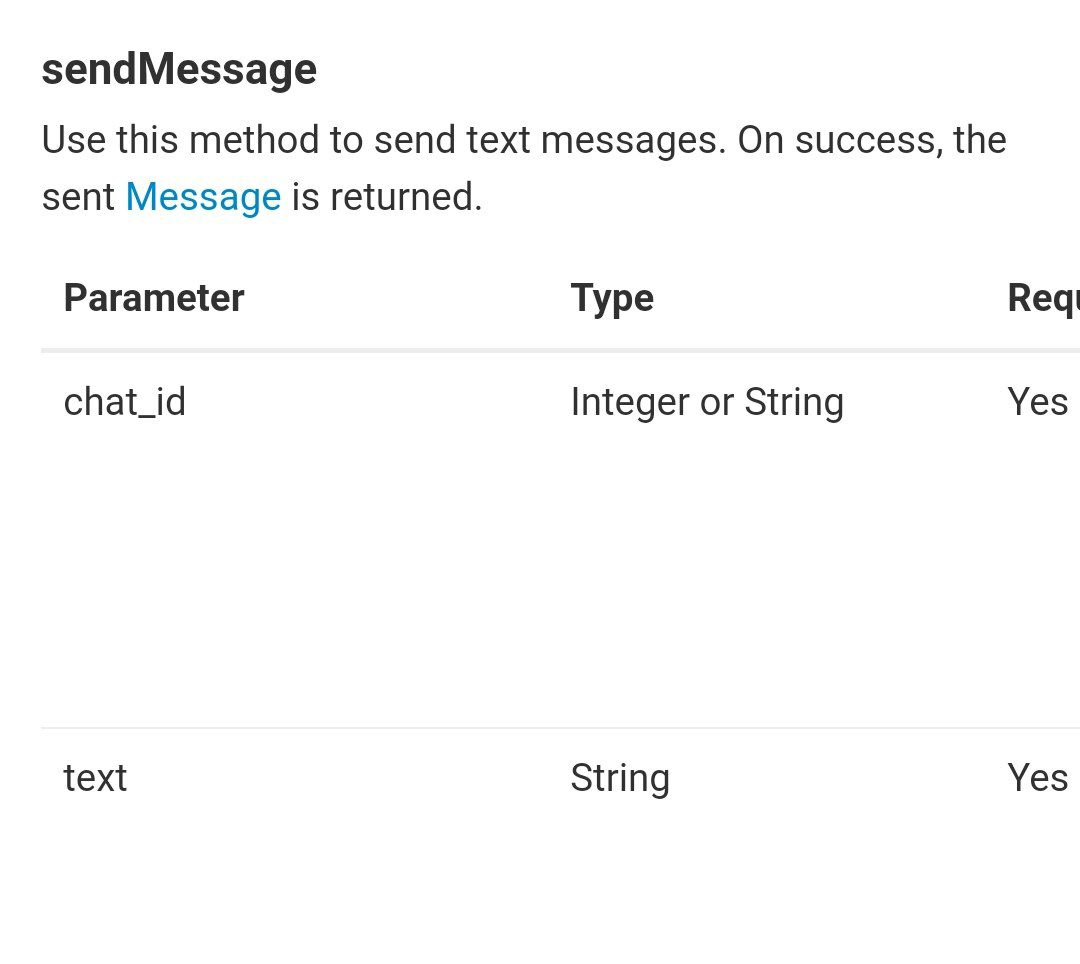Click the word 'String' after 'Integer or'

pos(794,402)
